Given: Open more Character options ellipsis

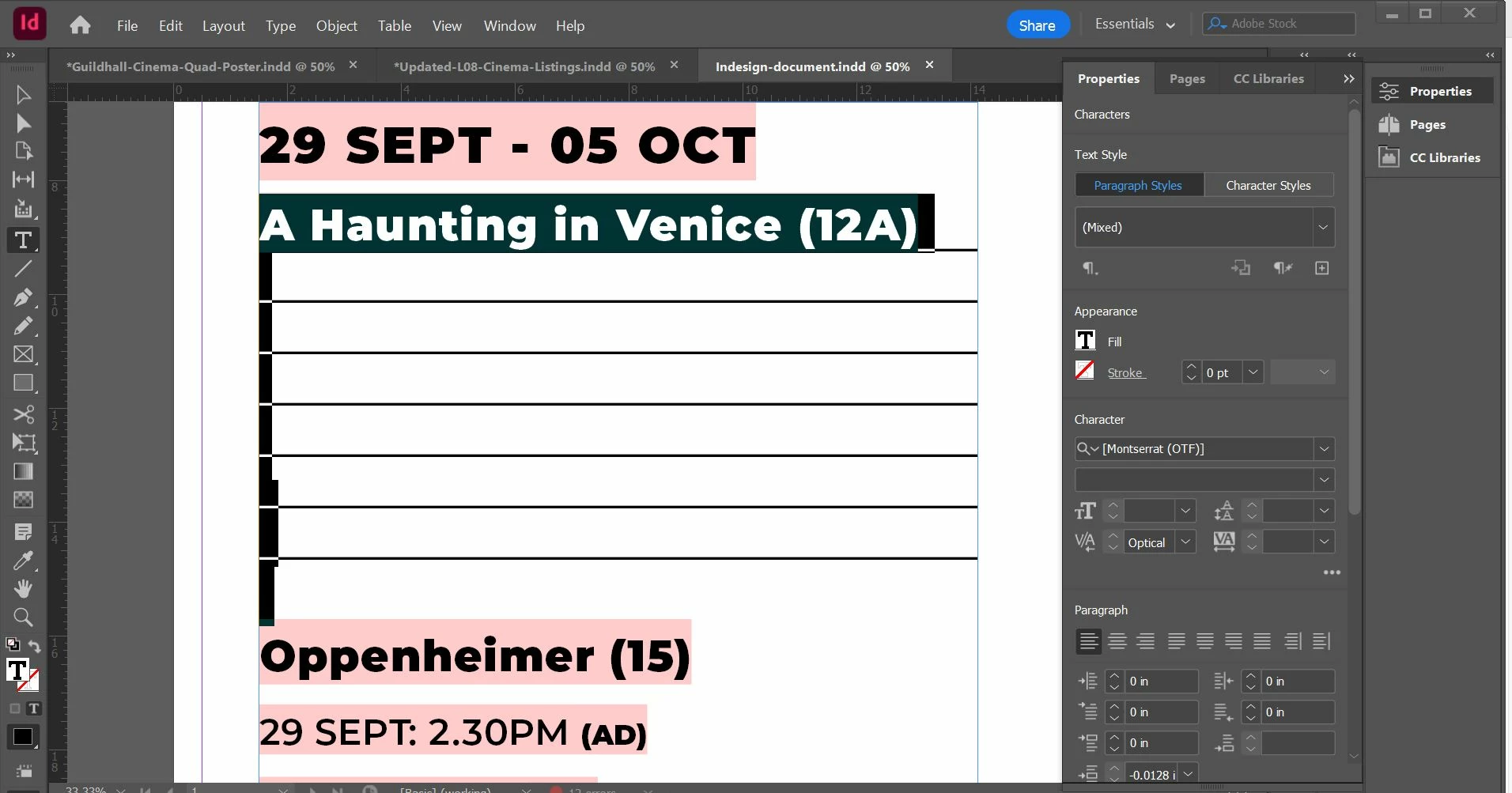Looking at the screenshot, I should 1332,572.
